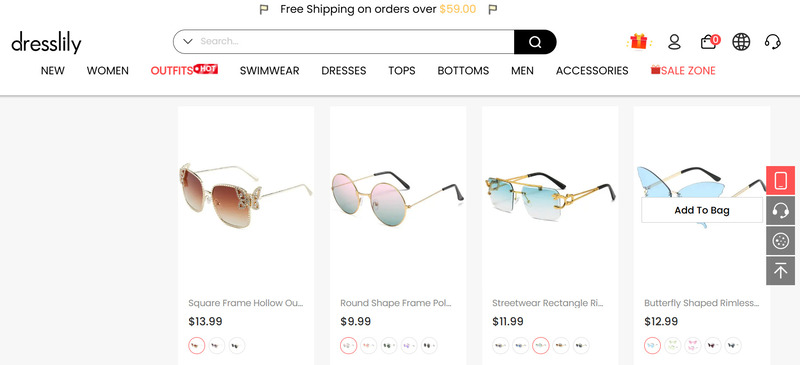Click the red mobile app sidebar icon
800x365 pixels.
[781, 181]
